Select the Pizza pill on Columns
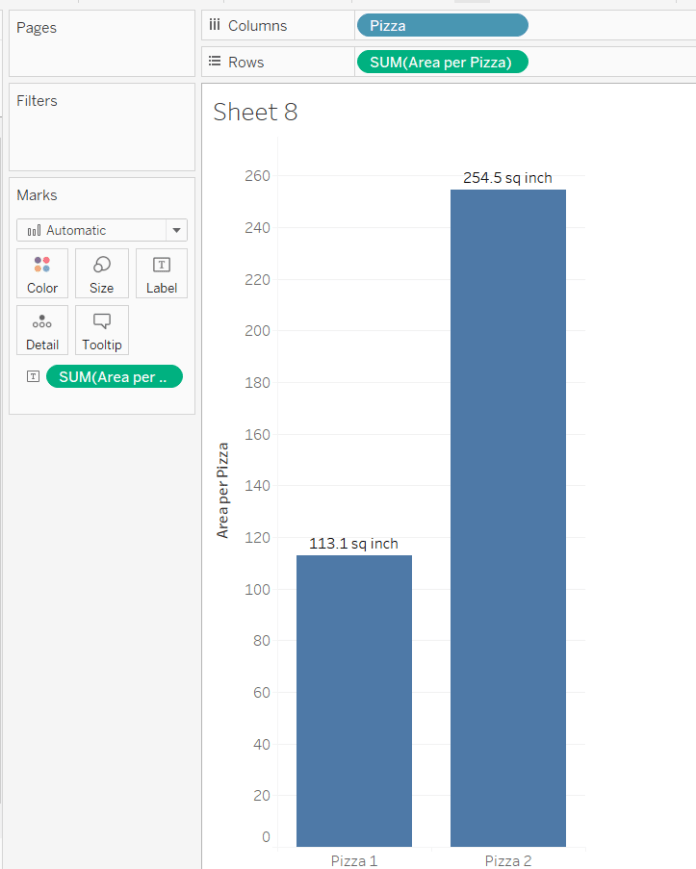 442,26
